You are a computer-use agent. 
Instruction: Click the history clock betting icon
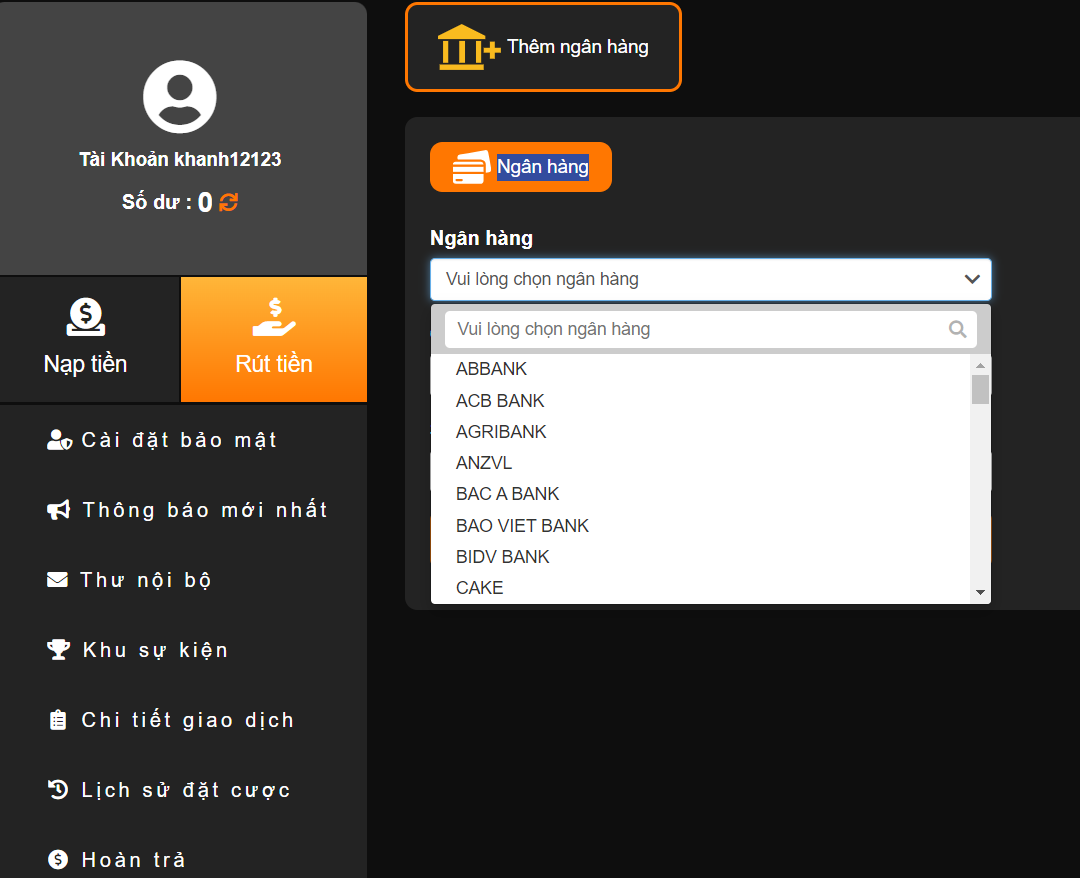click(58, 790)
